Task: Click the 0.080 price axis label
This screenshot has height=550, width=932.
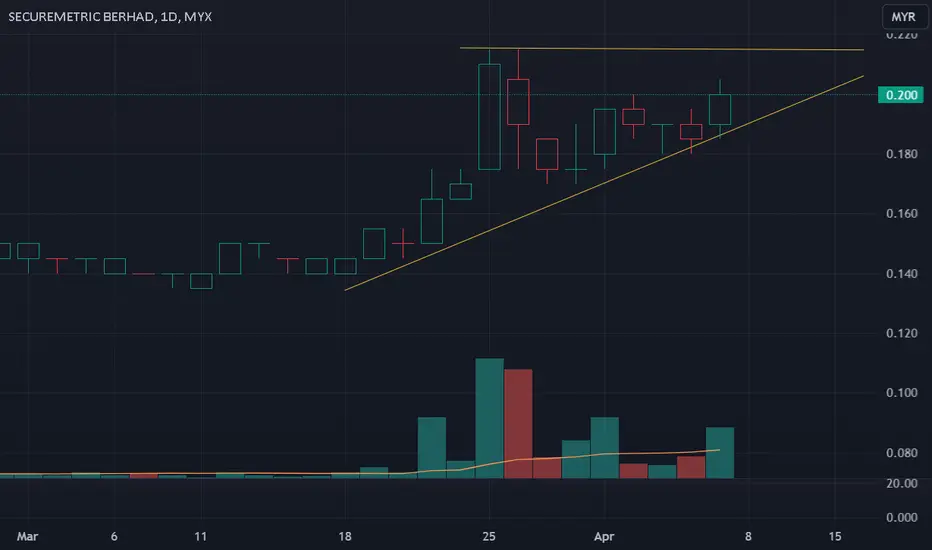Action: click(x=902, y=453)
